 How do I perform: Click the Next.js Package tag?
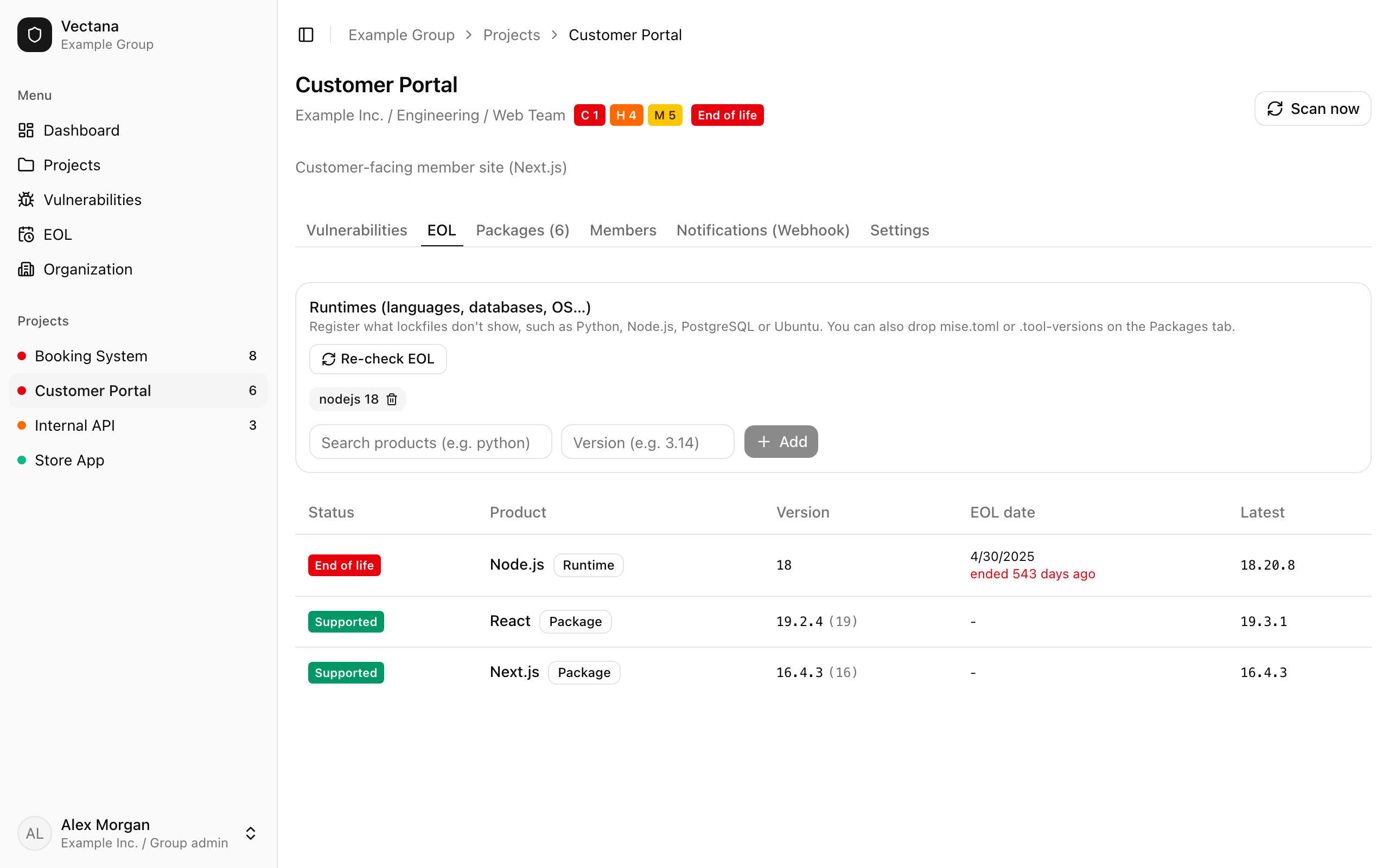(584, 672)
